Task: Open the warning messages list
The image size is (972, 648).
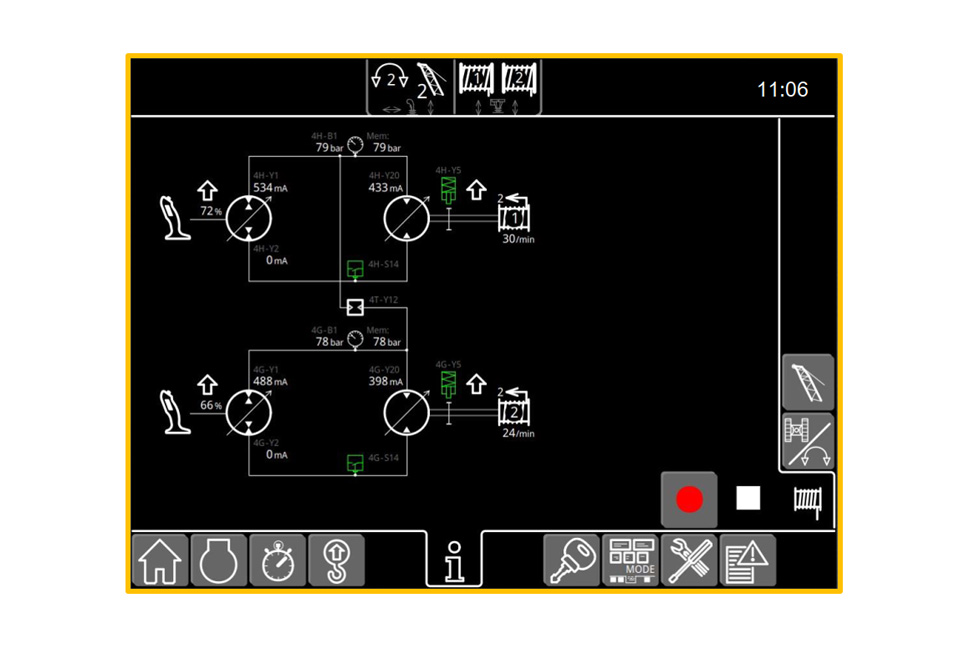Action: [747, 560]
